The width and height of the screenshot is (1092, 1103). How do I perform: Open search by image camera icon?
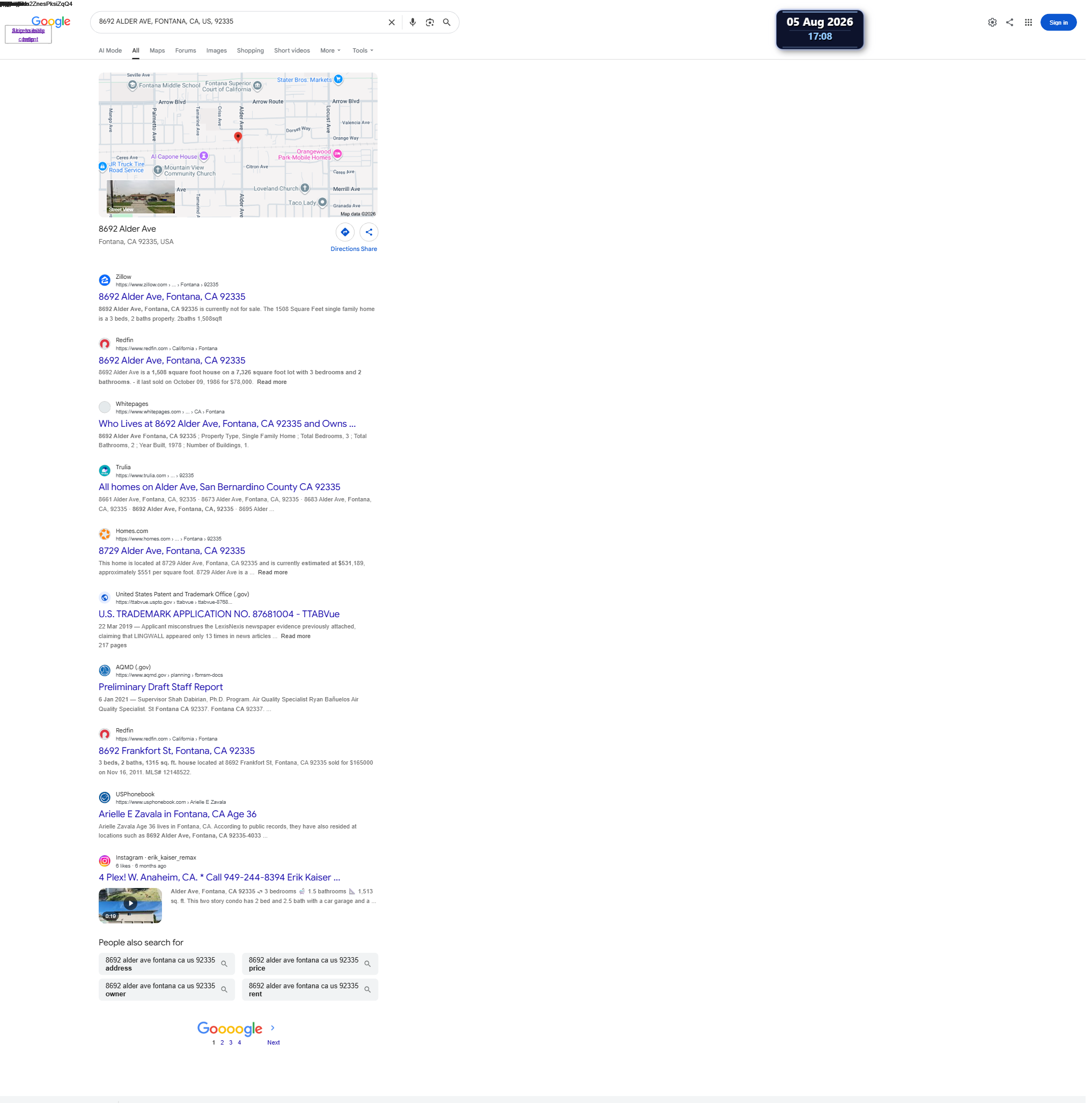point(430,23)
